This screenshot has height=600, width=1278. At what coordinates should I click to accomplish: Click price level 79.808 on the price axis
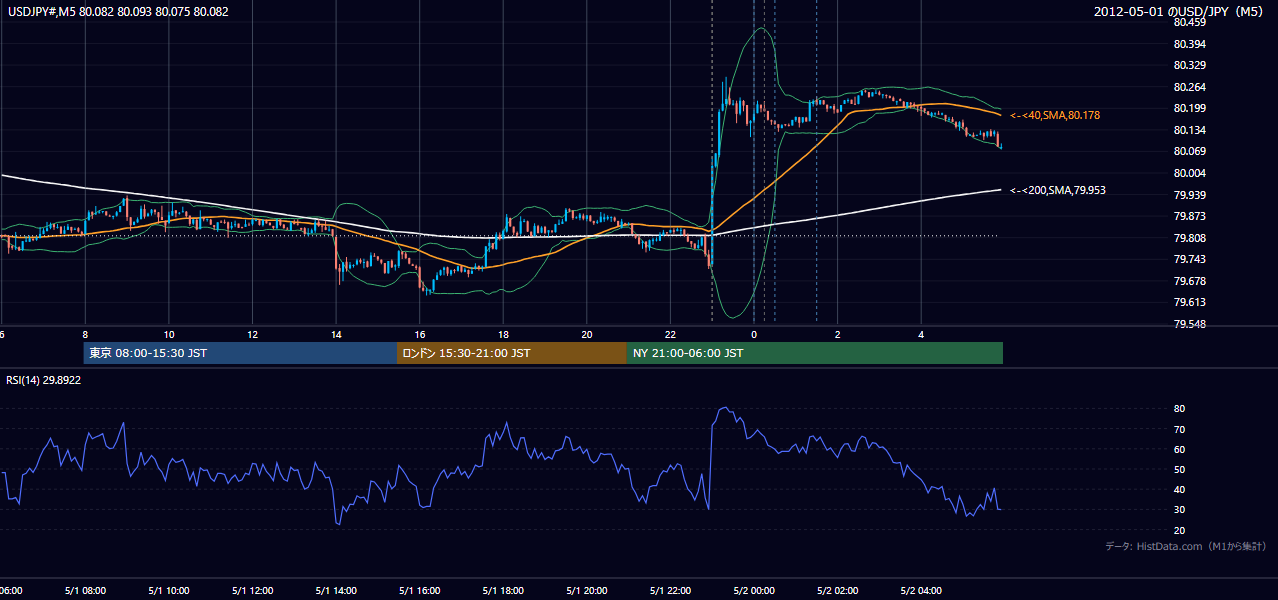click(x=1189, y=238)
